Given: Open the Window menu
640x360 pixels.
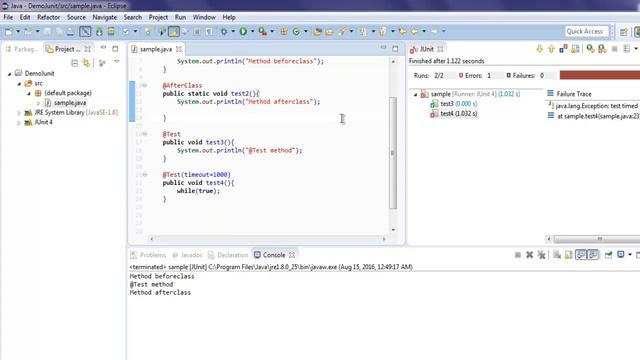Looking at the screenshot, I should pos(204,17).
